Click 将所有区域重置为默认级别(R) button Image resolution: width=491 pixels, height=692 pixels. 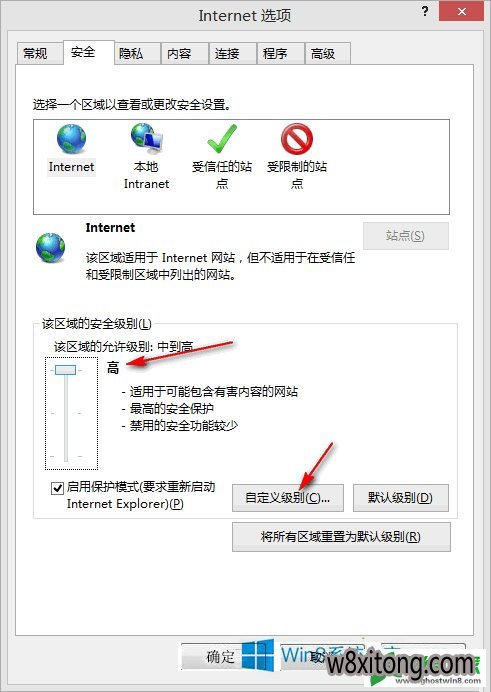[341, 537]
